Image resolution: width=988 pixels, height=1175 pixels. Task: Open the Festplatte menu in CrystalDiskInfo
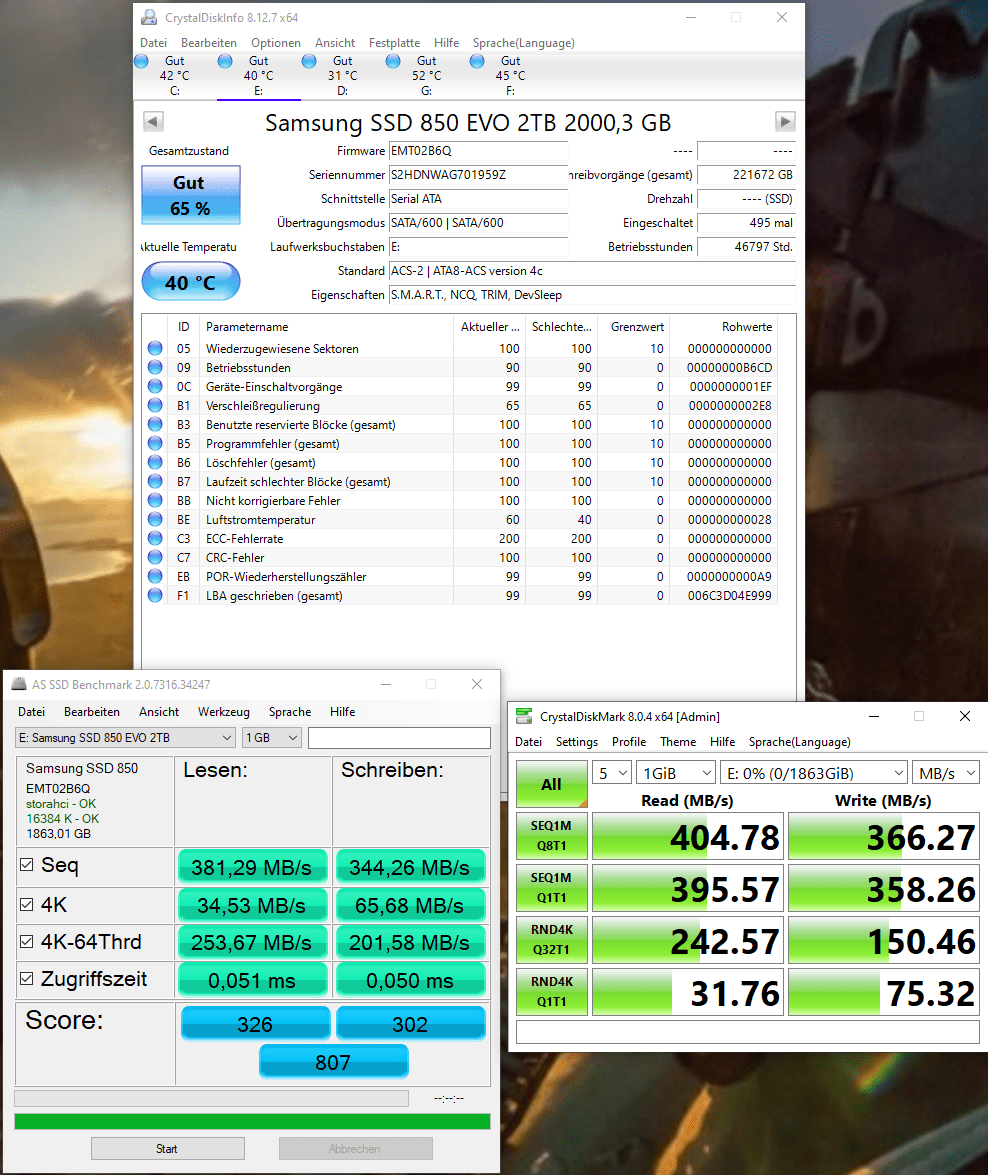coord(394,43)
